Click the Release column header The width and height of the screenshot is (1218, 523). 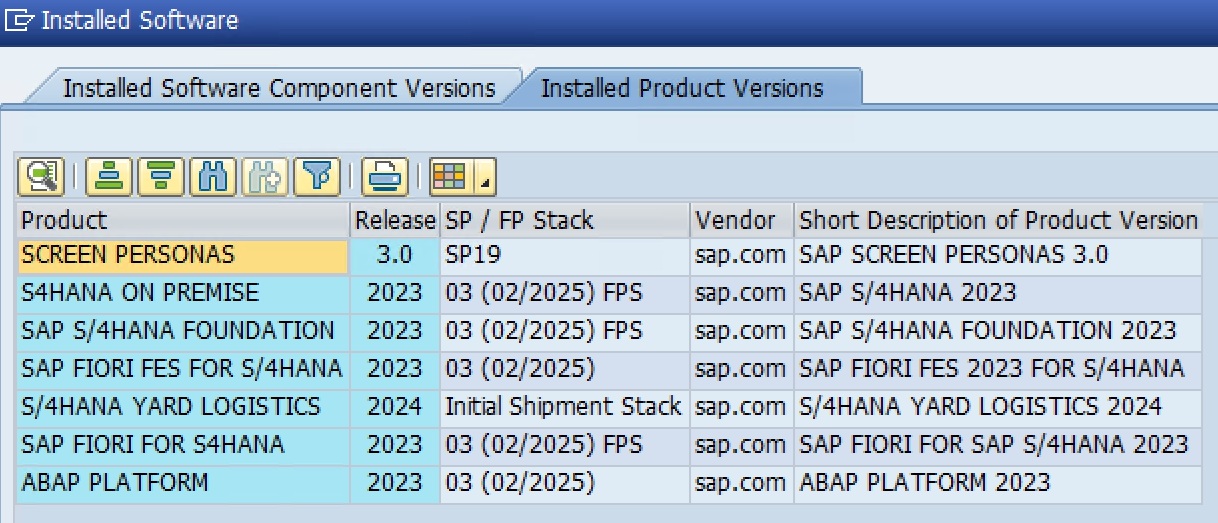pos(395,220)
